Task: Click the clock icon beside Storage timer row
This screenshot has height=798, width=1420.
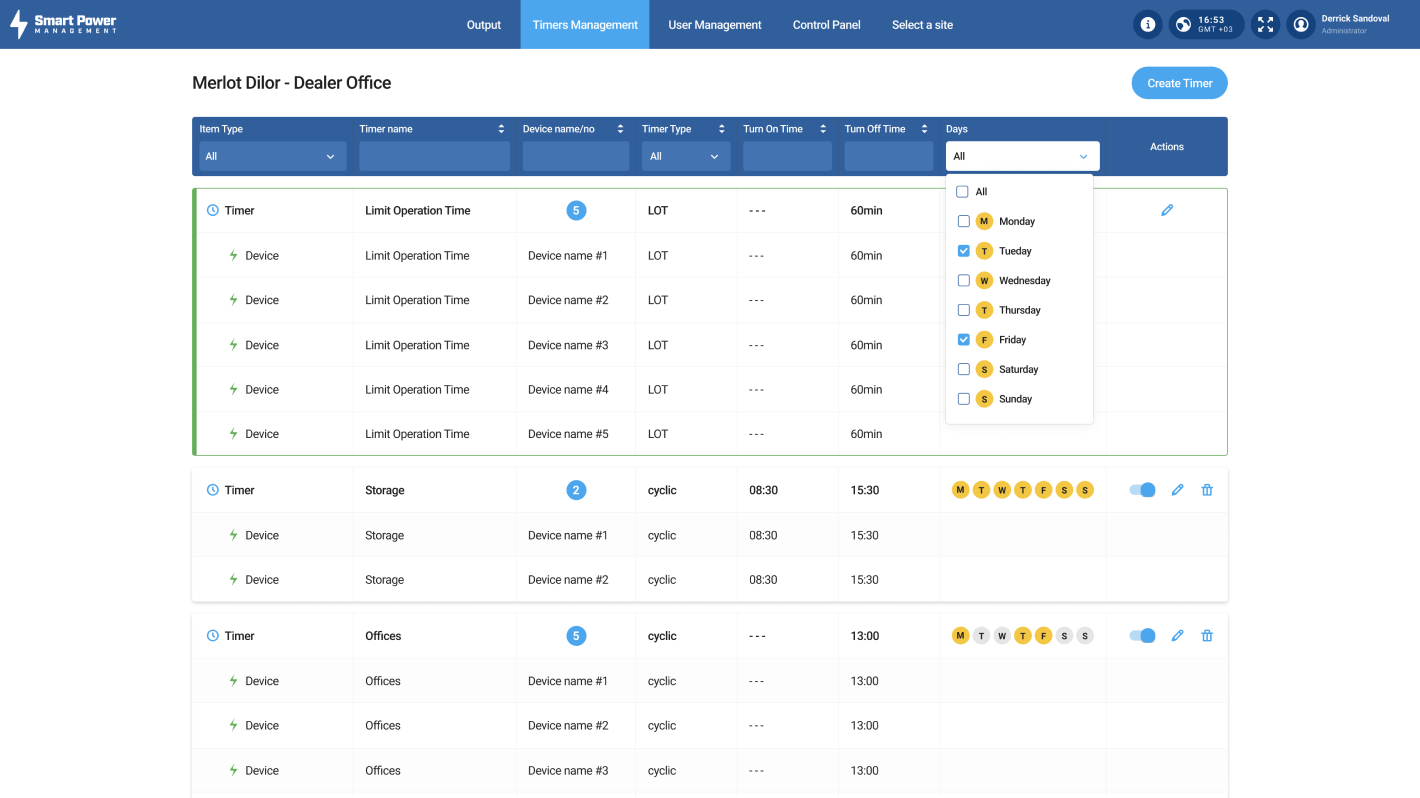Action: coord(211,490)
